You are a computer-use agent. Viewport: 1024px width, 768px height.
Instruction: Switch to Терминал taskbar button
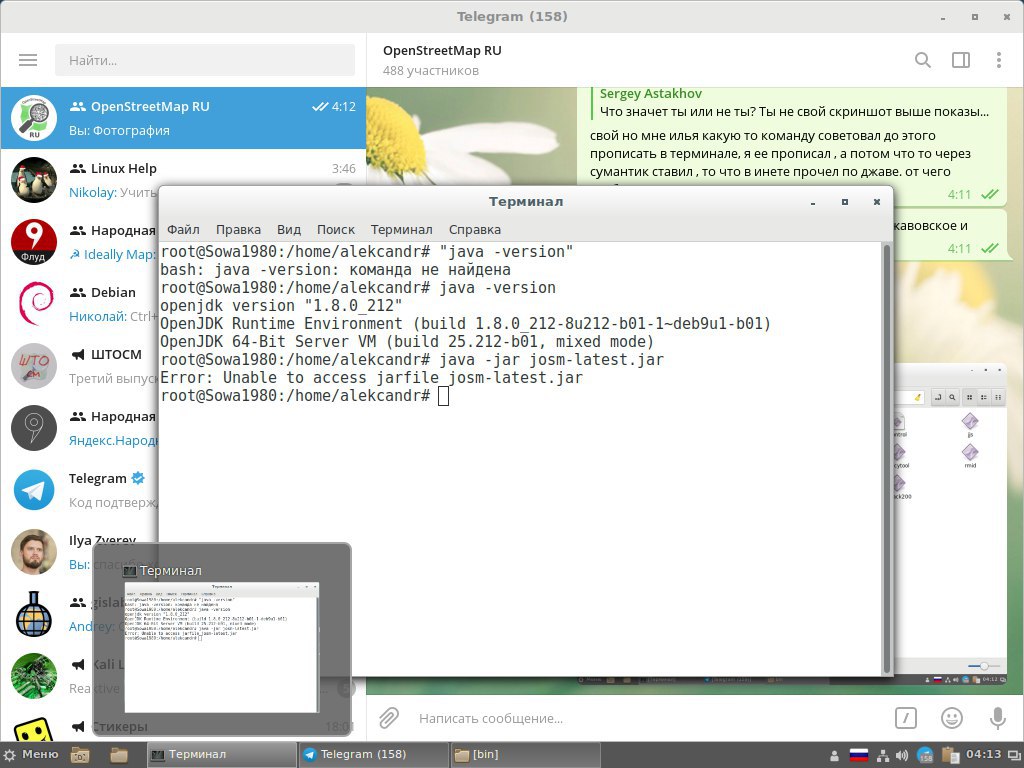(221, 754)
